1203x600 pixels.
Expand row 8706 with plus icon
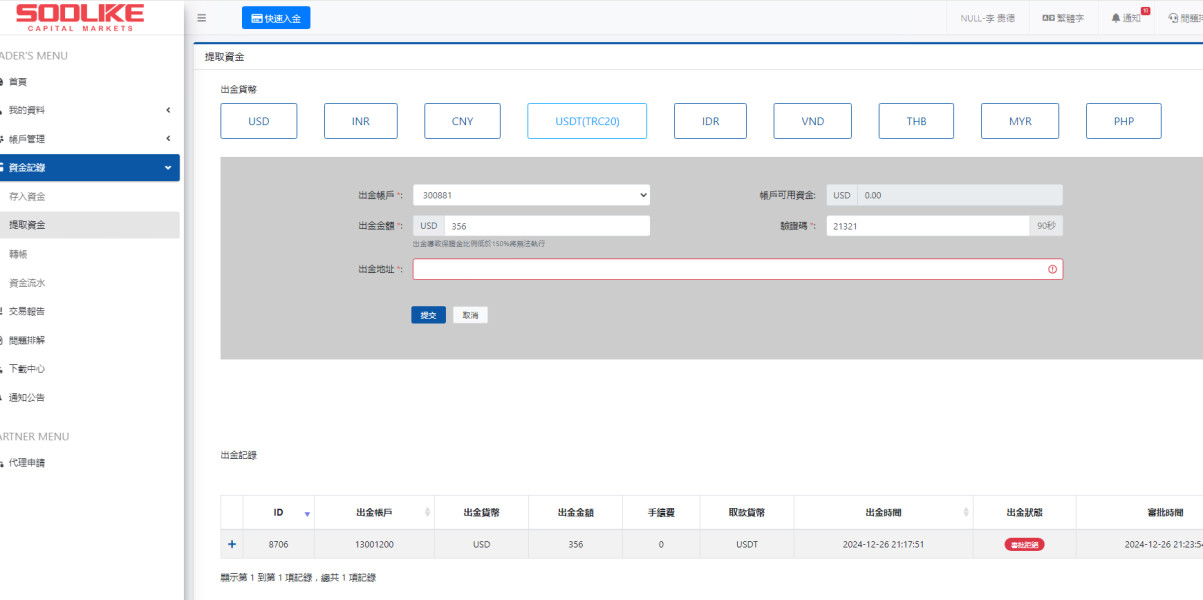coord(232,544)
